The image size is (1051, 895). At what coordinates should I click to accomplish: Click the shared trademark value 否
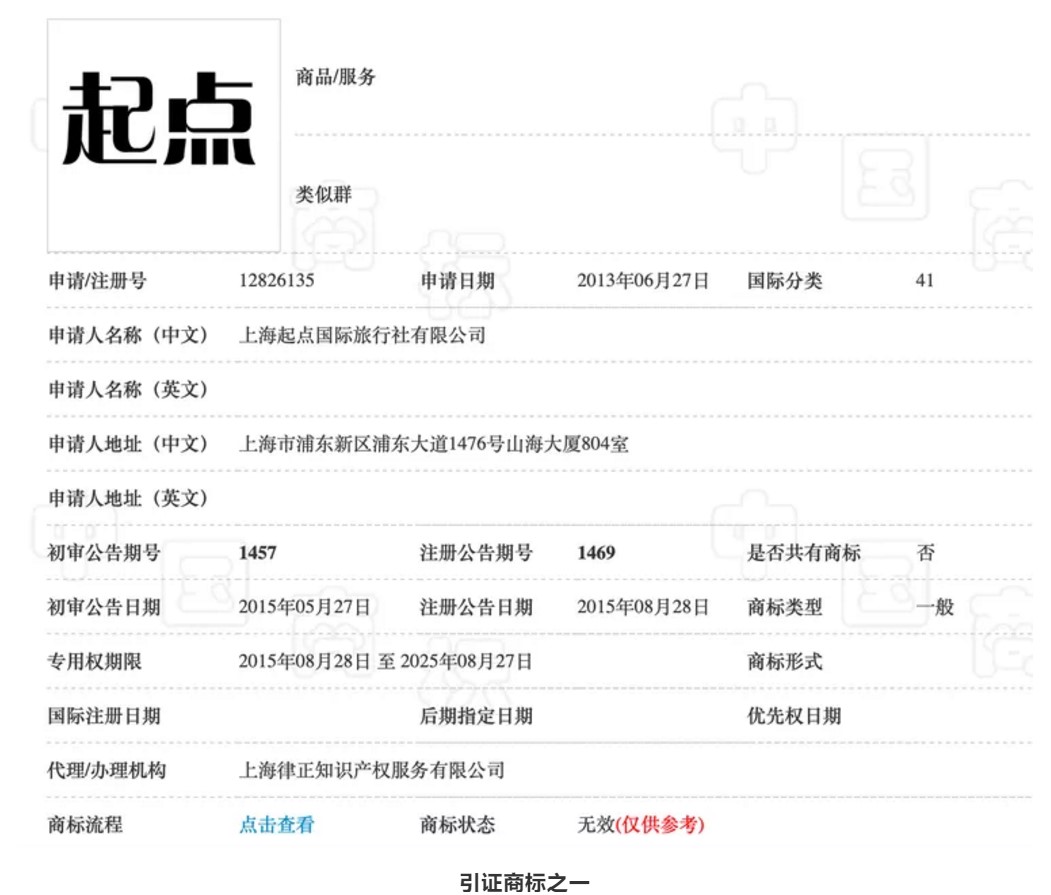coord(925,553)
